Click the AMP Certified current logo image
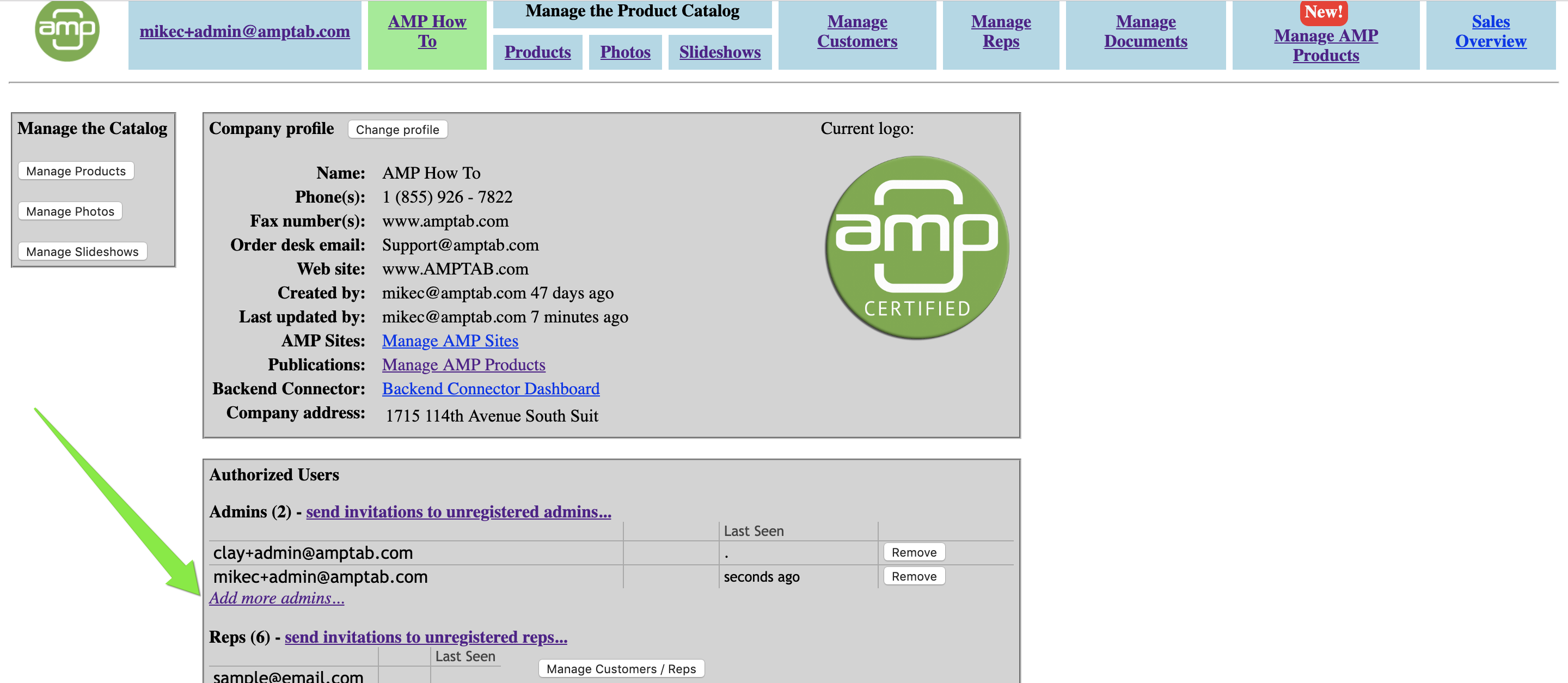Image resolution: width=1568 pixels, height=683 pixels. (917, 248)
